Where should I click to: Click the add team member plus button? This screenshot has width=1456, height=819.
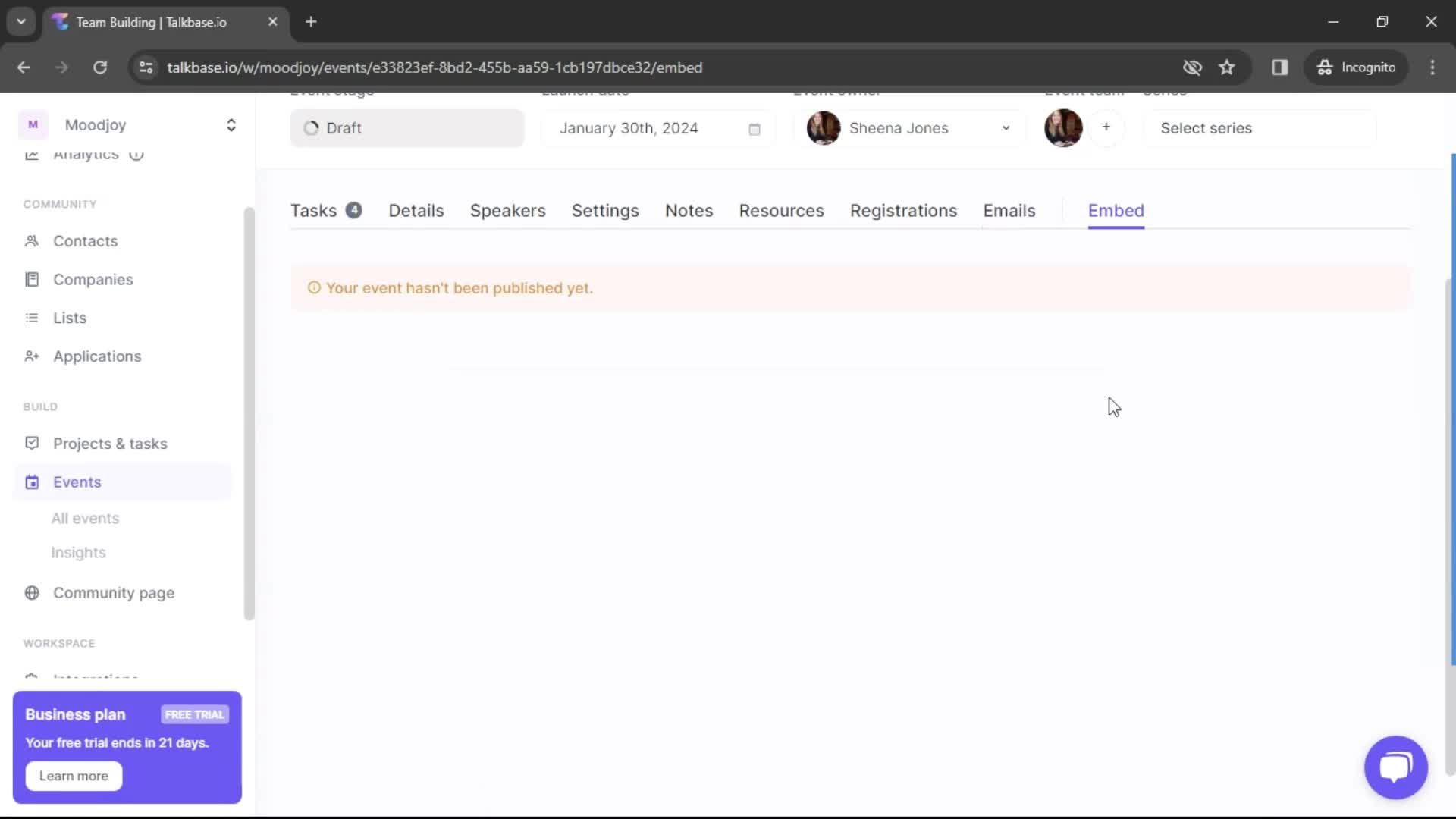pyautogui.click(x=1106, y=128)
